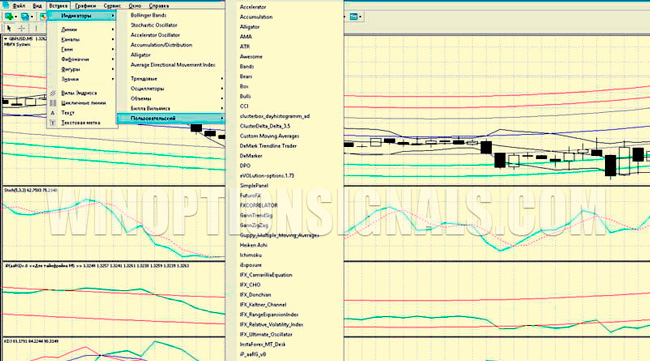The image size is (650, 361).
Task: Pick Heiken Ashi custom indicator
Action: [x=254, y=245]
